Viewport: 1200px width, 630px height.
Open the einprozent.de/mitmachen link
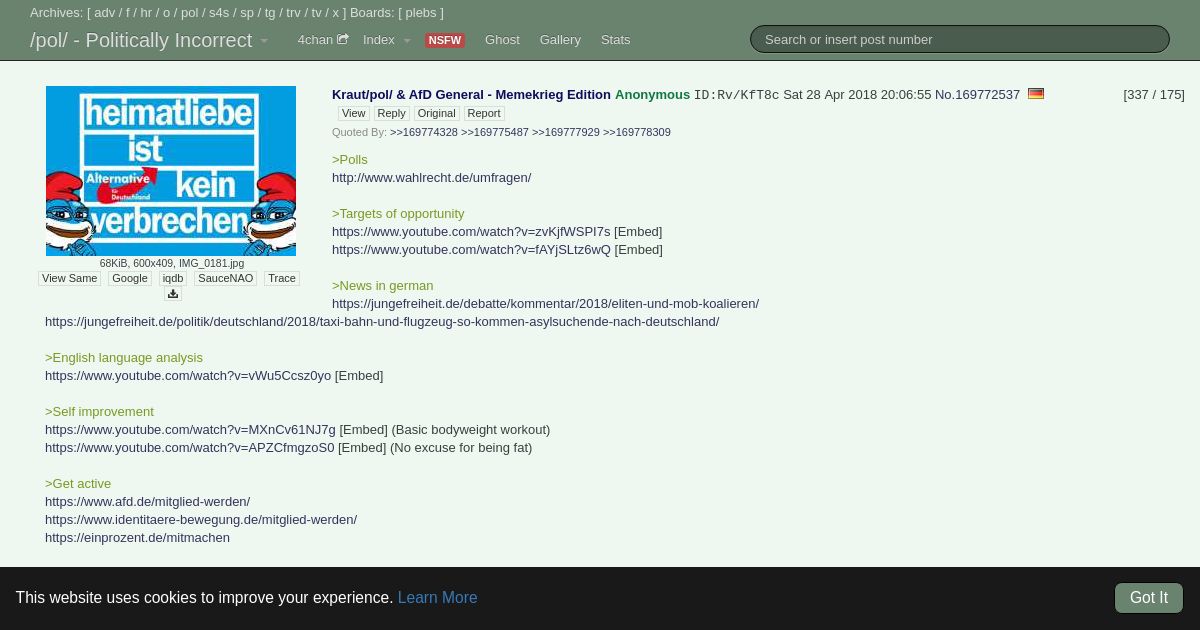[138, 537]
